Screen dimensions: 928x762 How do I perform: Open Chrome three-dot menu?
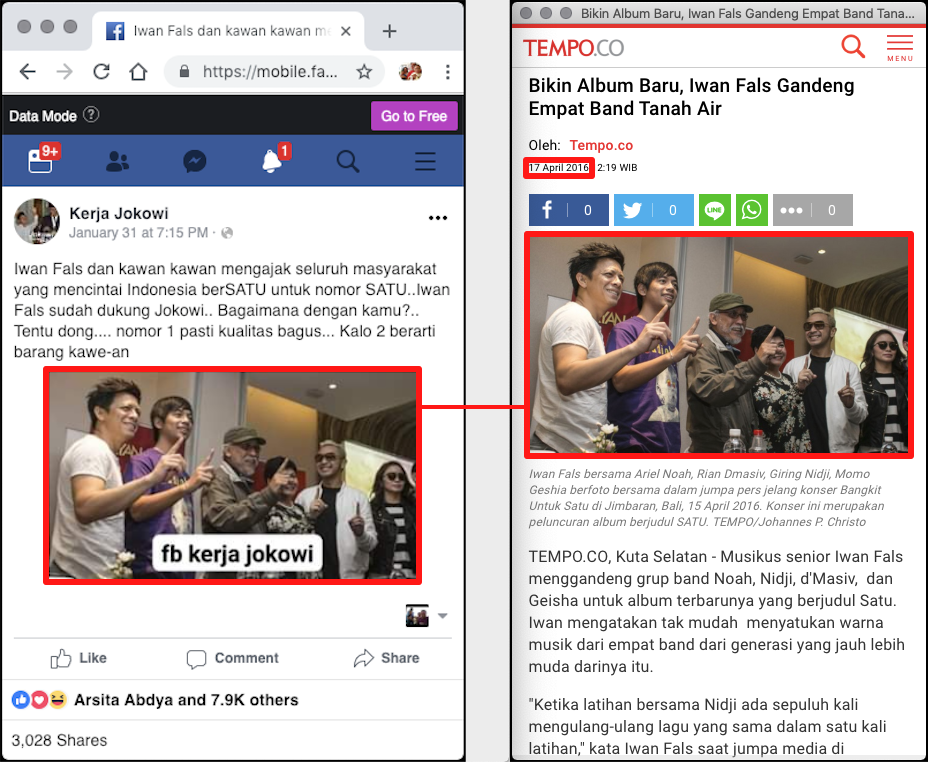point(447,72)
